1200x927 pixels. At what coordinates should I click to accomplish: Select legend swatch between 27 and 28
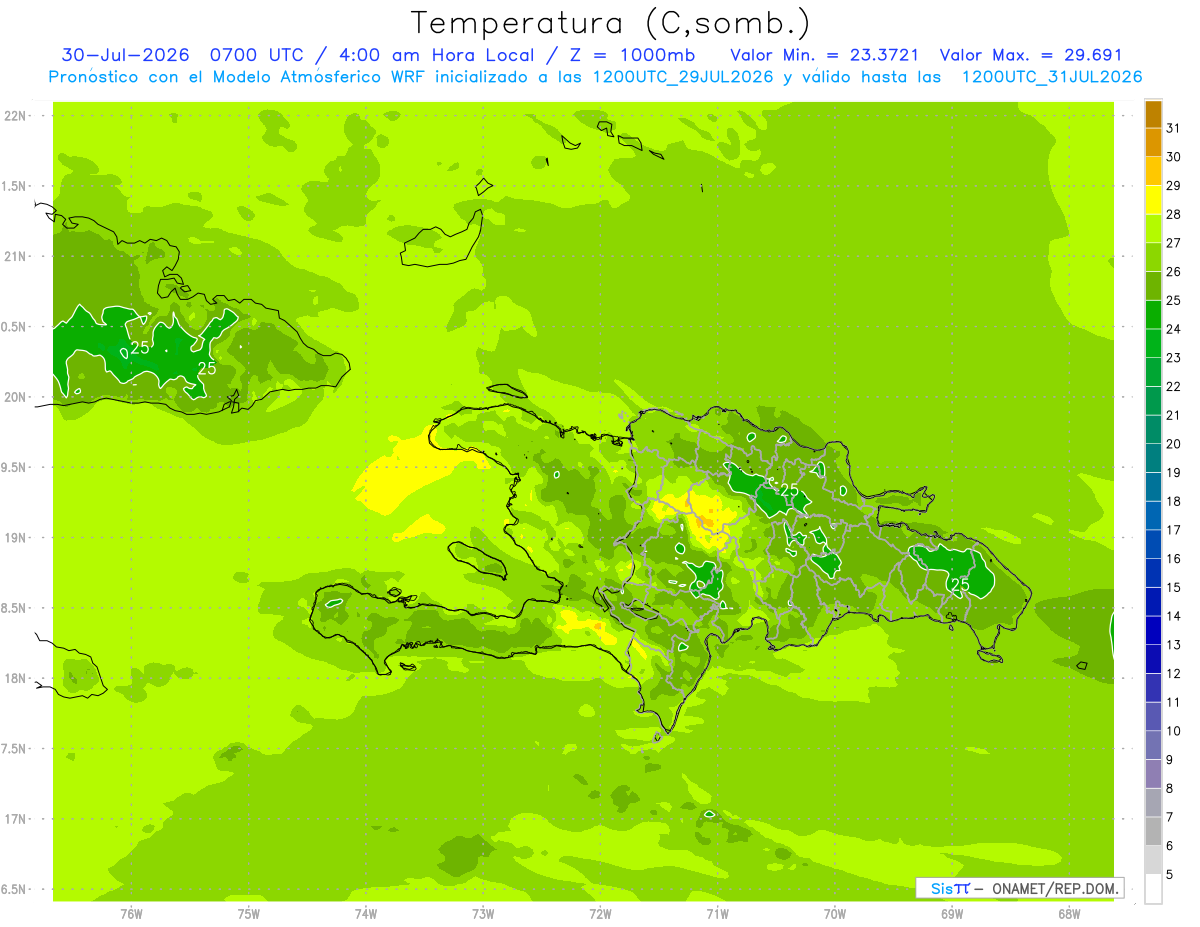[1153, 229]
